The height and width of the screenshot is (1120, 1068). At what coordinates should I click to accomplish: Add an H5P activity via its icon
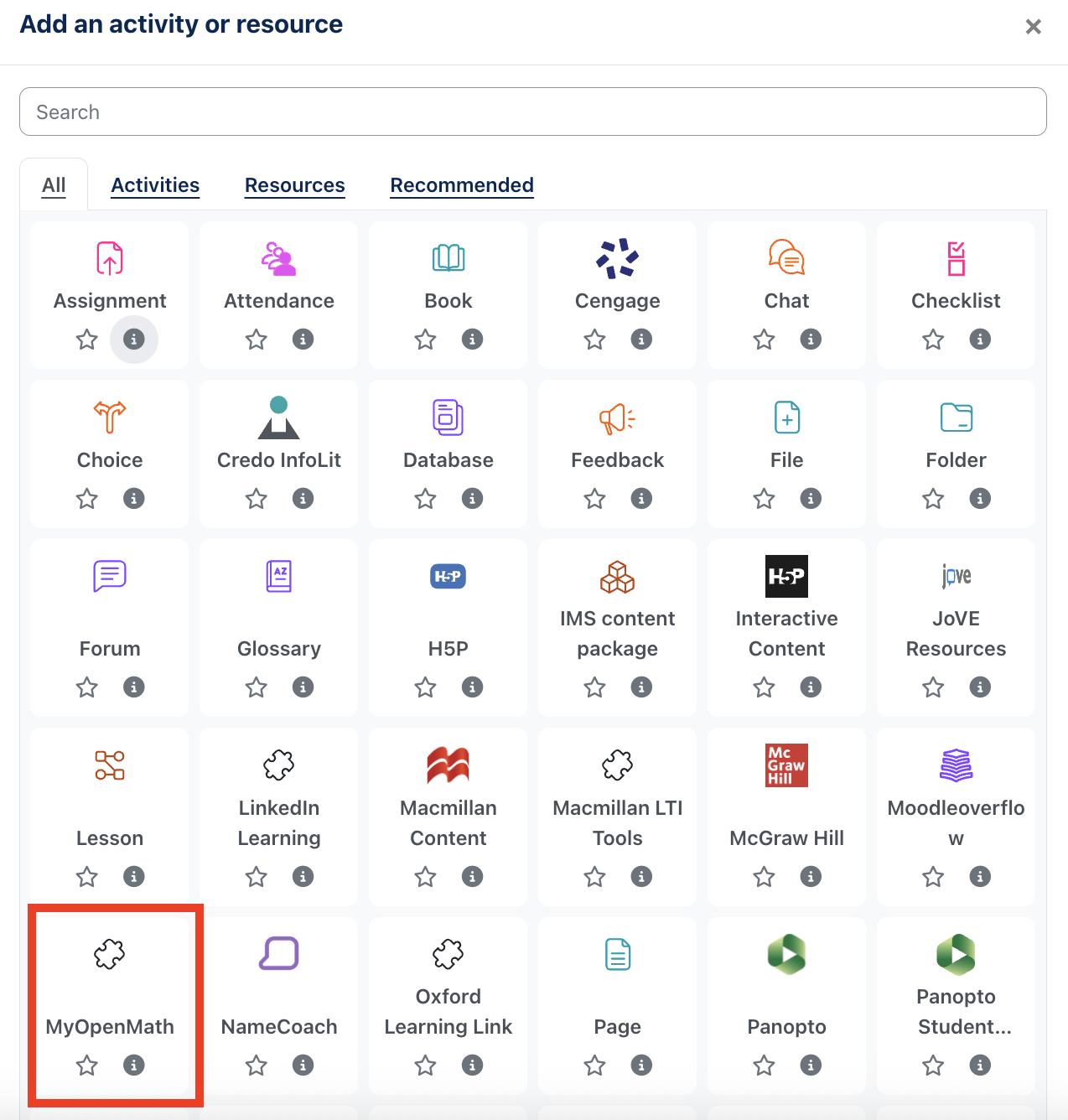448,576
